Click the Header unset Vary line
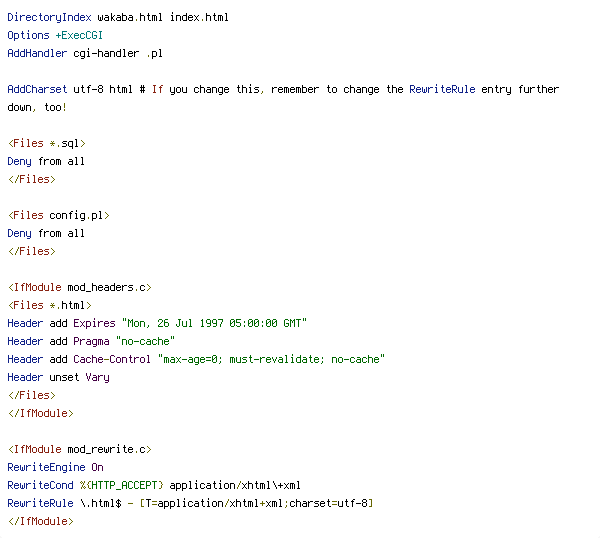Viewport: 600px width, 538px height. pos(58,377)
